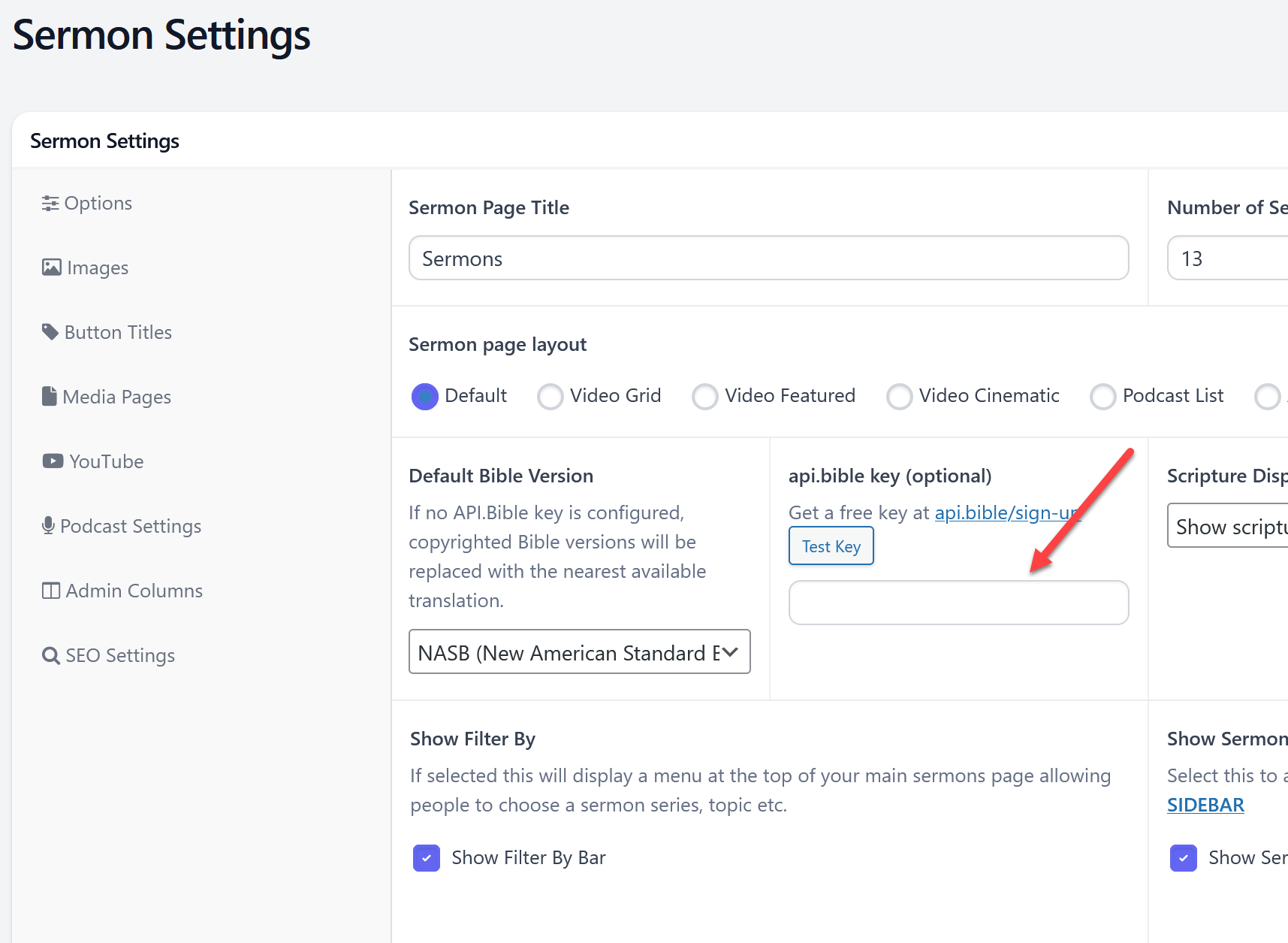Viewport: 1288px width, 943px height.
Task: Open the api.bible/sign-up link
Action: click(x=1006, y=512)
